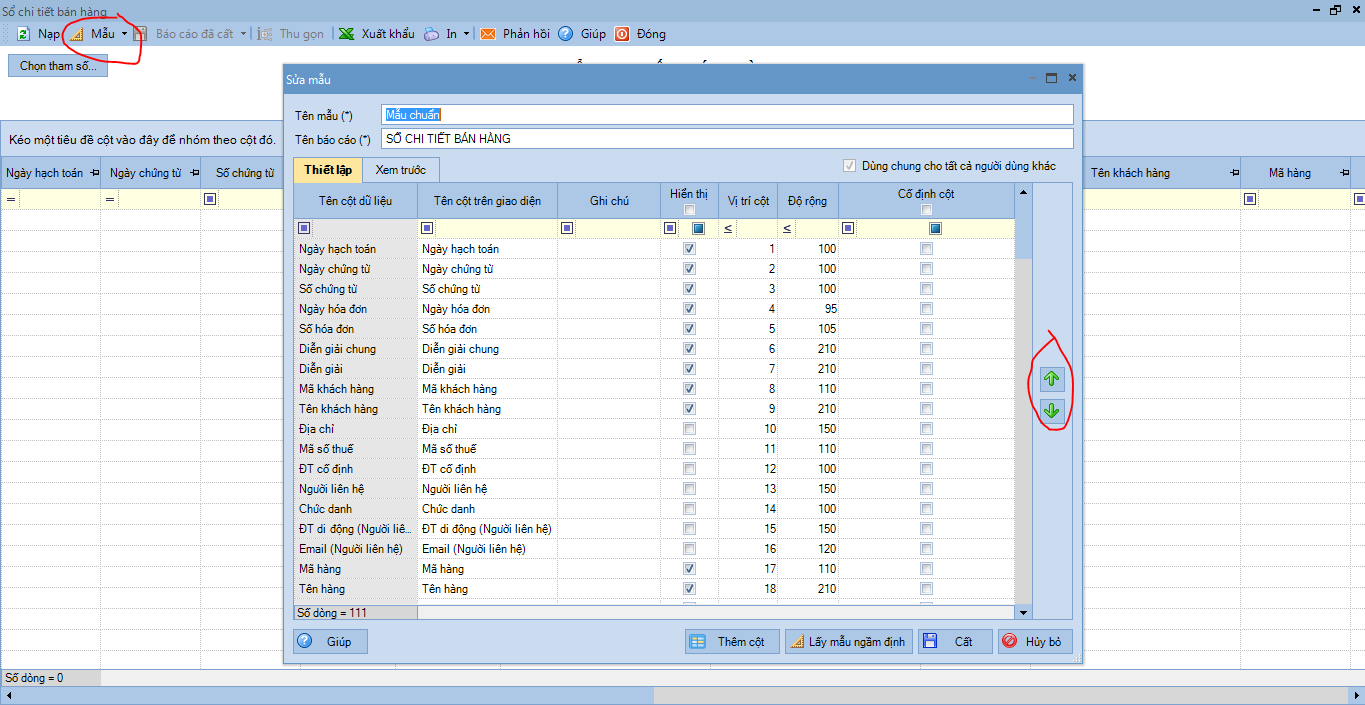Toggle Cố định cột filter row tri-state box

pos(935,229)
